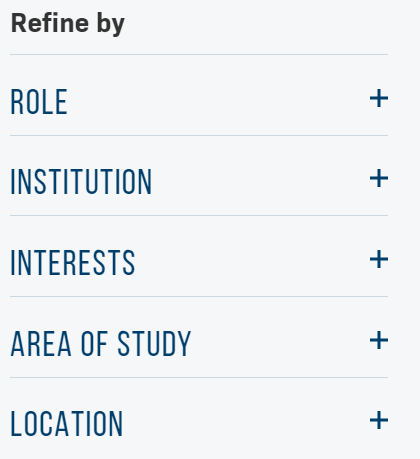Show institution options using the plus sign
This screenshot has width=420, height=459.
[379, 178]
